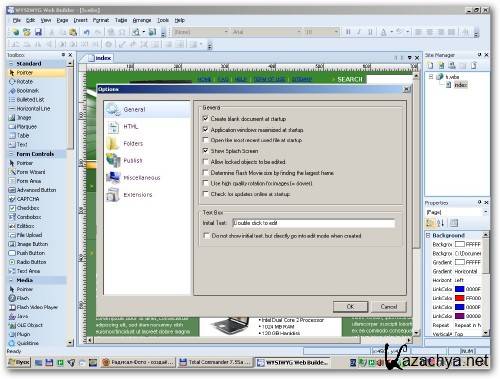Select the Advanced Button tool

click(36, 190)
